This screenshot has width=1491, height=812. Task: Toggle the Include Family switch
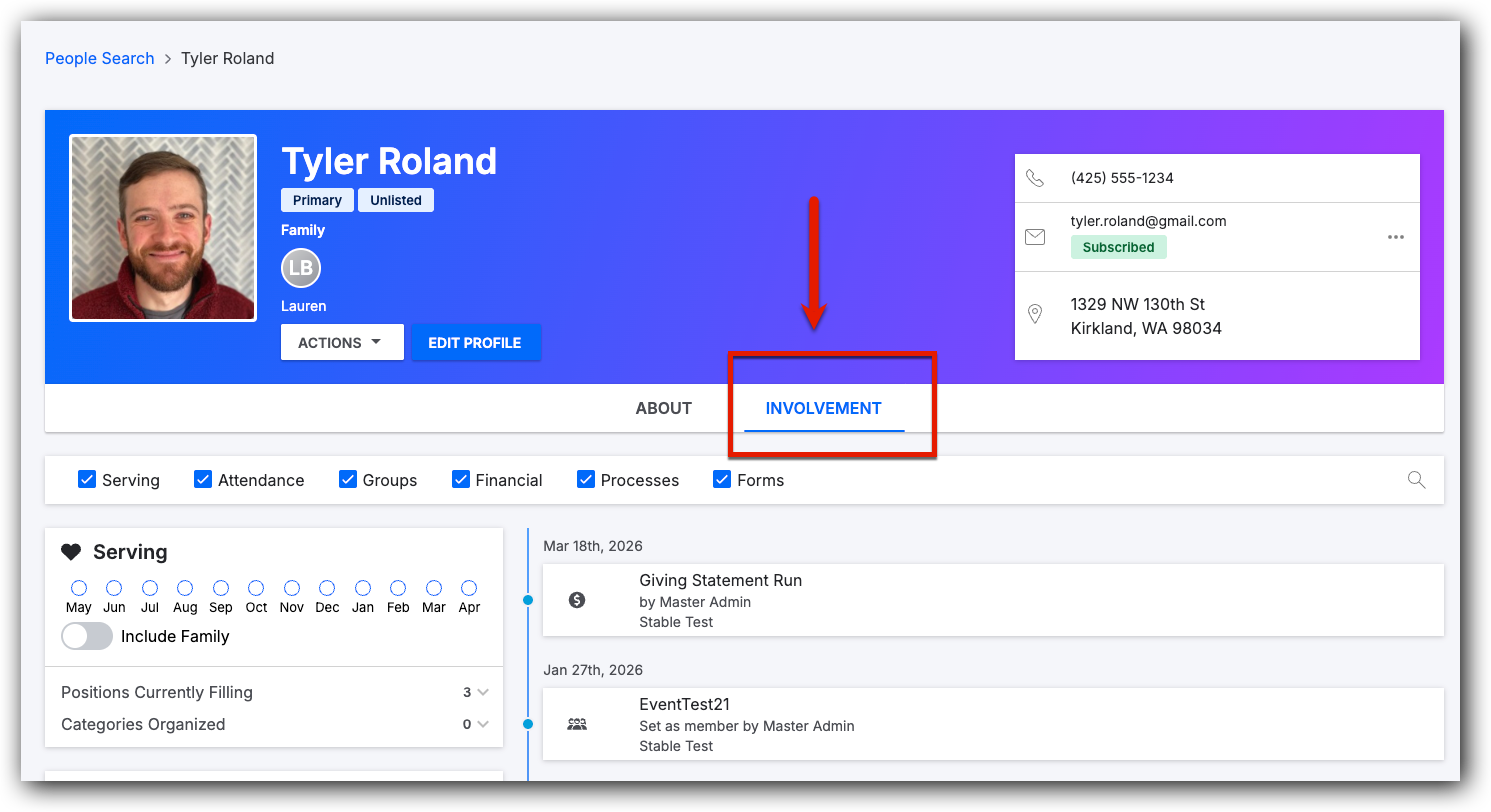click(x=87, y=636)
